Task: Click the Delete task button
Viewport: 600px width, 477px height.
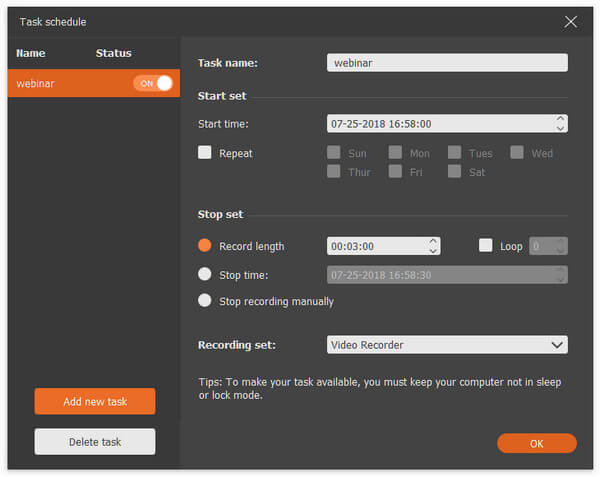Action: point(95,442)
